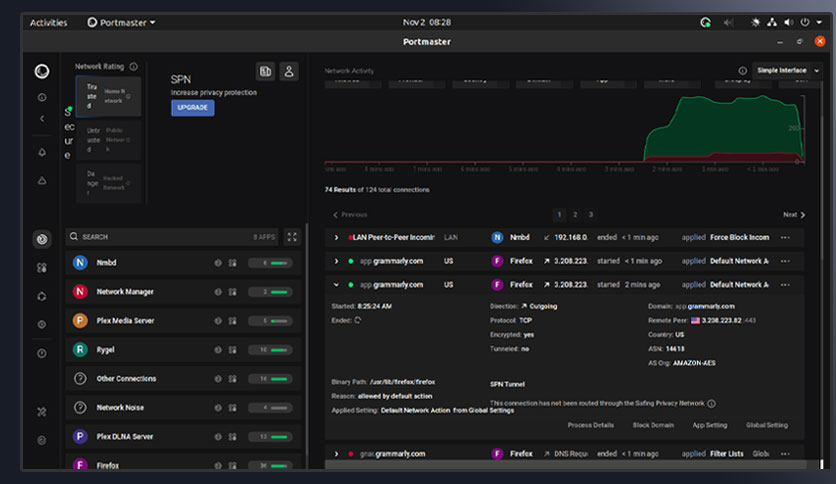Viewport: 836px width, 484px height.
Task: Select the Danger Hacked Network rating
Action: click(x=108, y=183)
